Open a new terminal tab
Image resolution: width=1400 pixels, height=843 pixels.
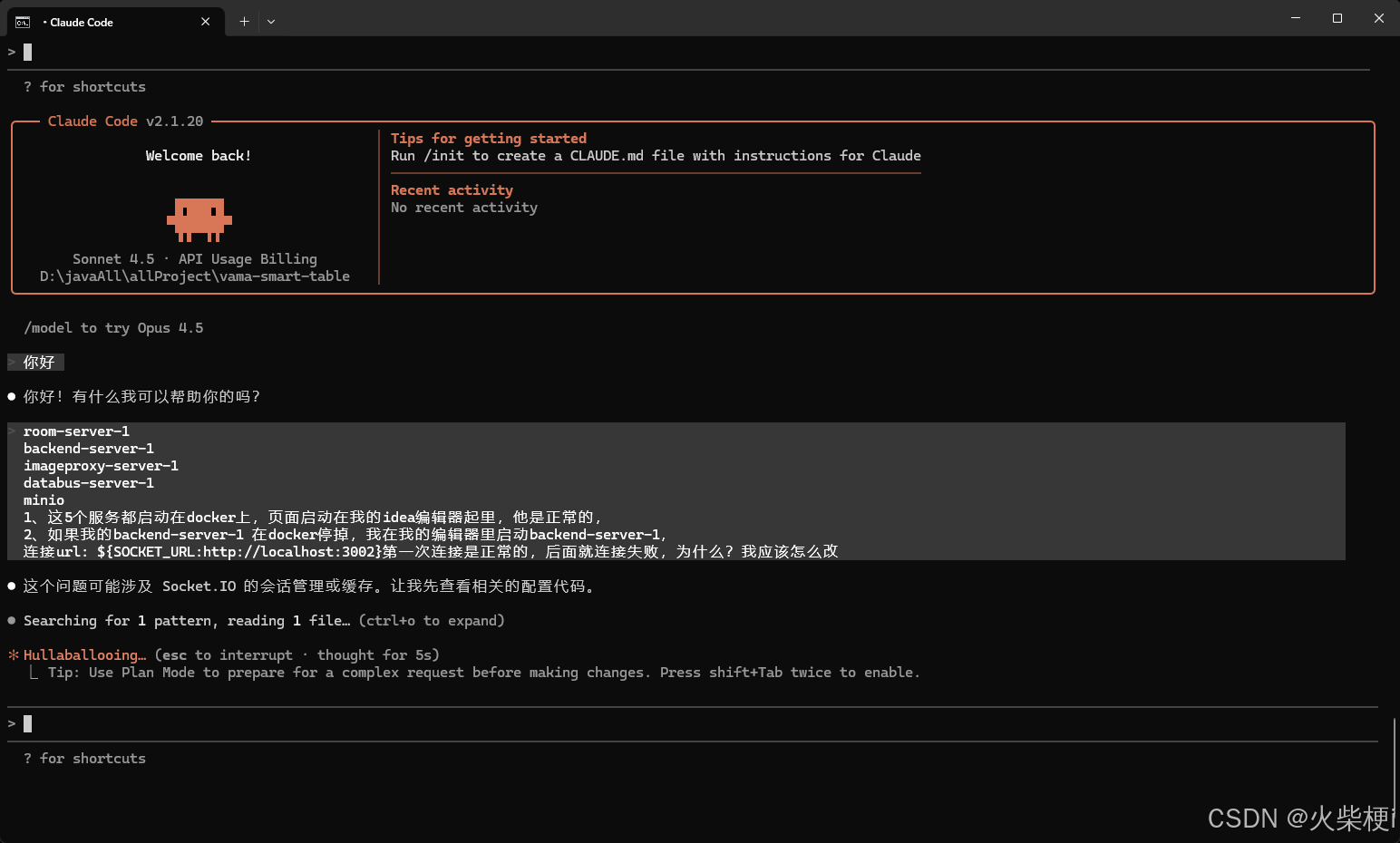coord(244,22)
